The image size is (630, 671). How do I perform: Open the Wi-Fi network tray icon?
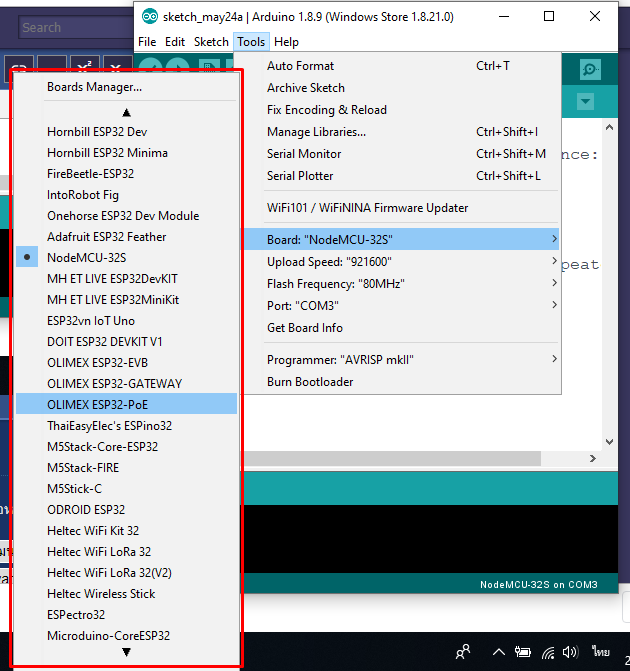[548, 653]
